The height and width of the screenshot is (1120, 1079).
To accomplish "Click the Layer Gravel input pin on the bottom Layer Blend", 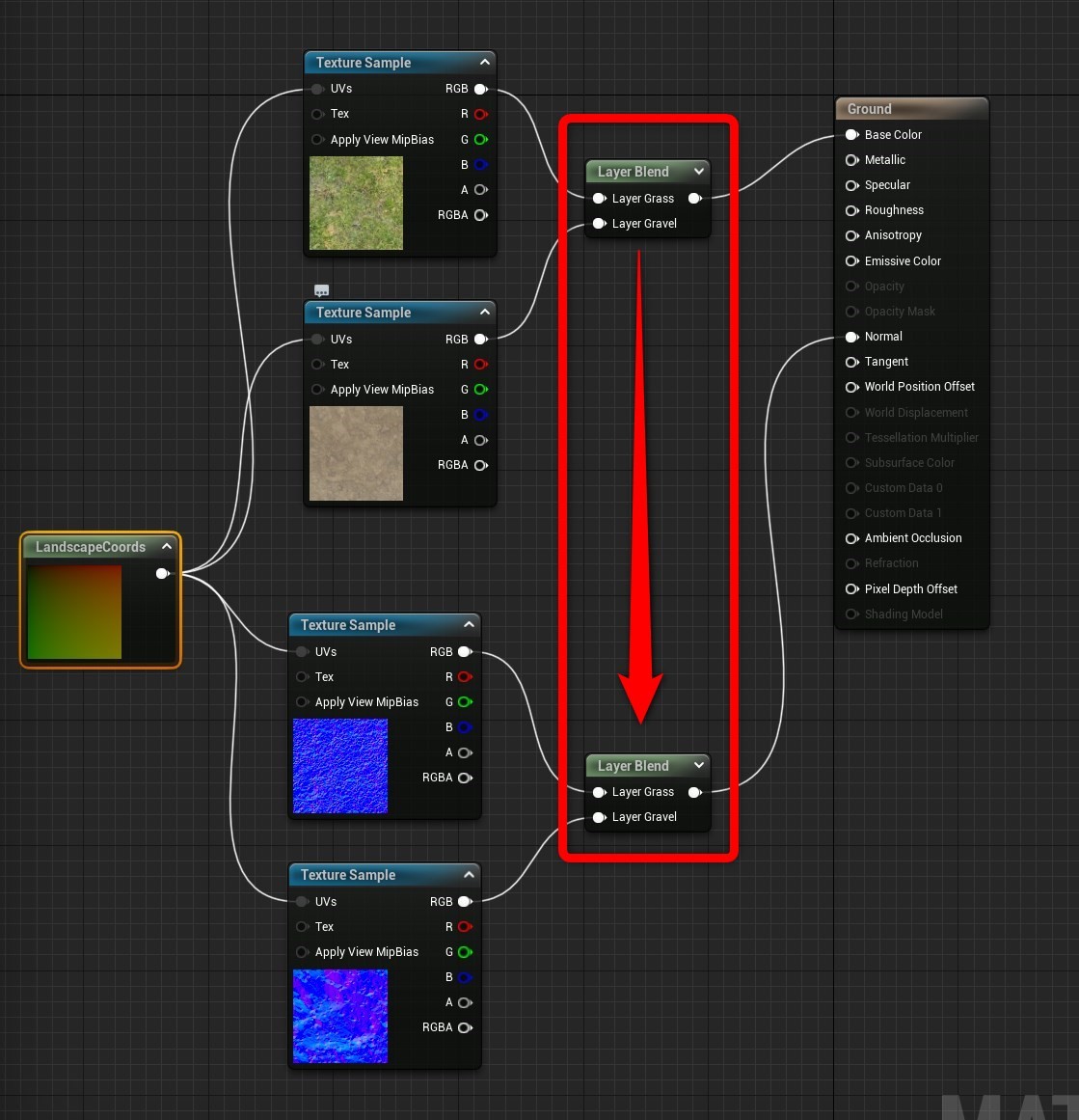I will tap(601, 816).
